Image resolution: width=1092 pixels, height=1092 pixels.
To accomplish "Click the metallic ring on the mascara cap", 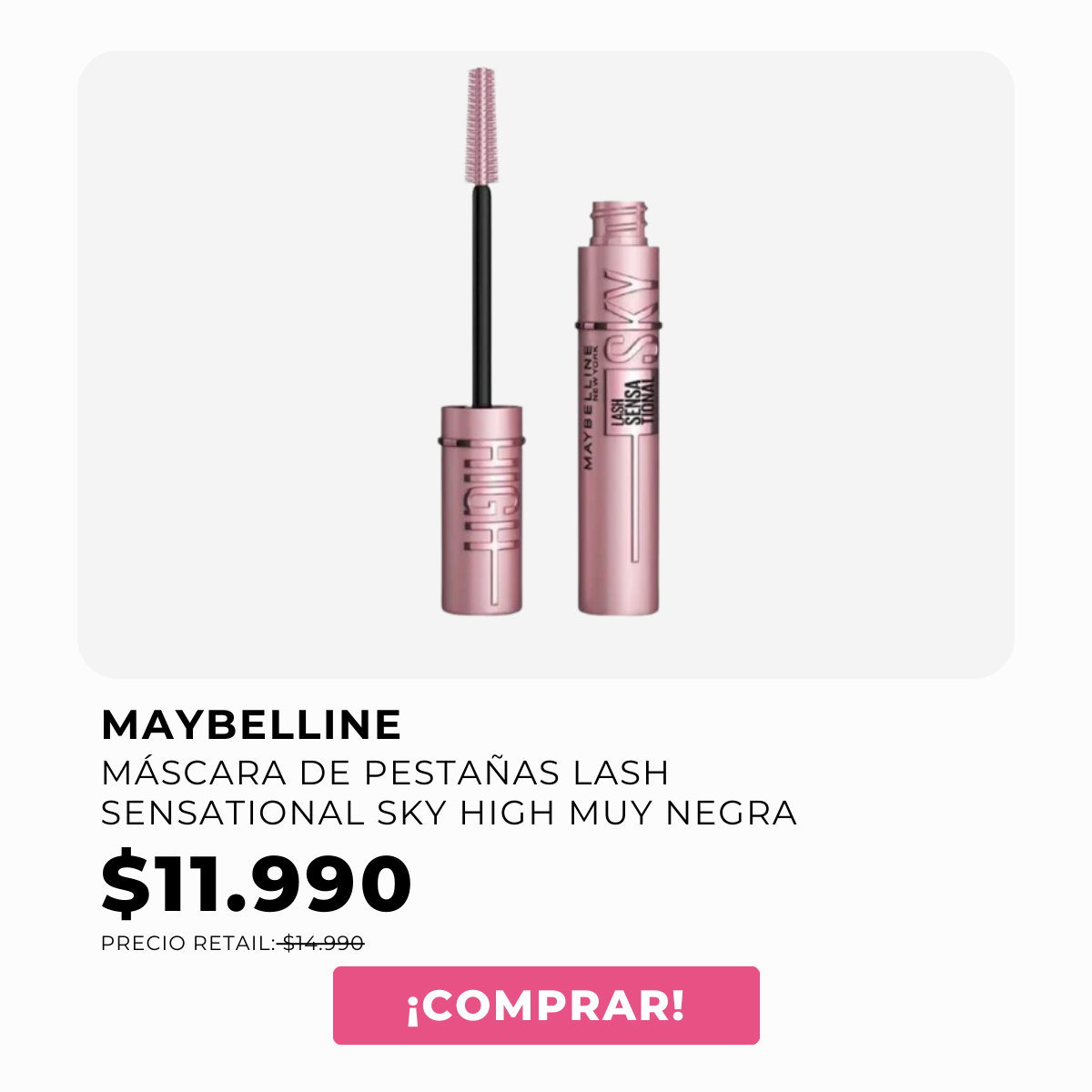I will click(482, 441).
